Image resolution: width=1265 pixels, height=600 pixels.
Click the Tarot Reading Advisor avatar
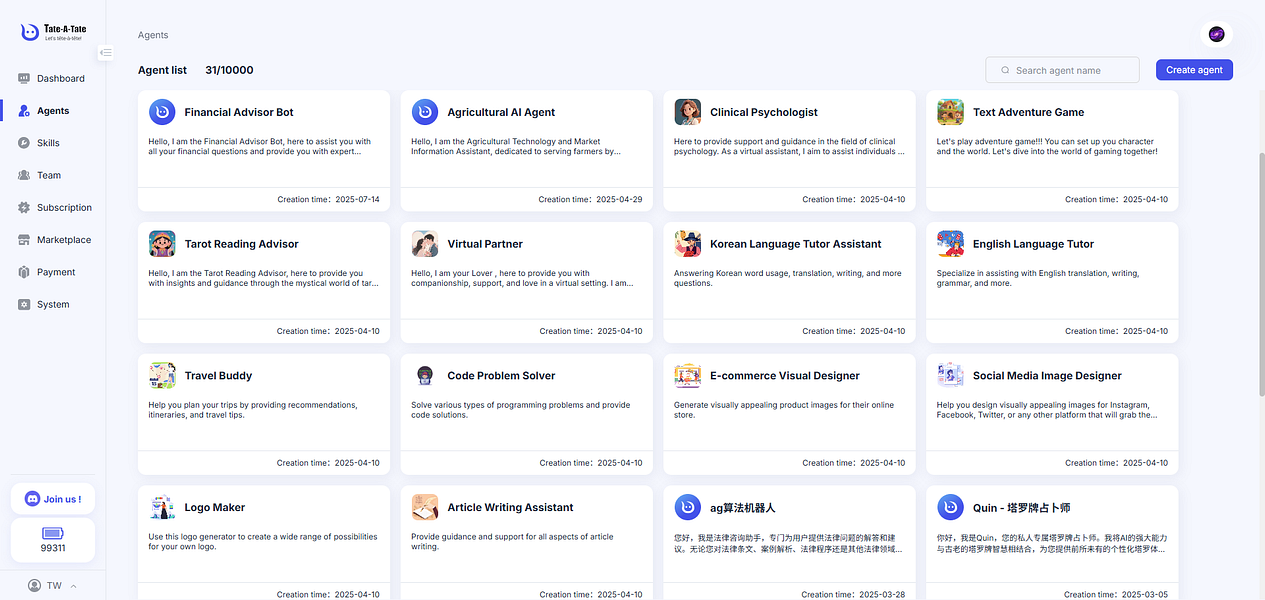point(162,244)
